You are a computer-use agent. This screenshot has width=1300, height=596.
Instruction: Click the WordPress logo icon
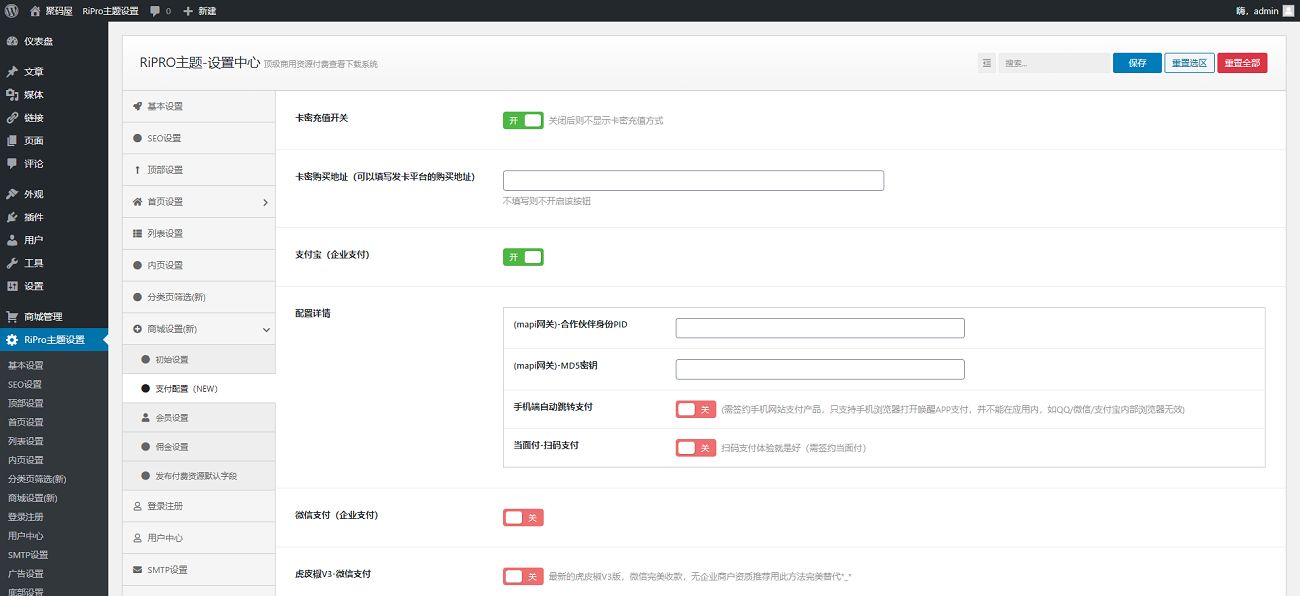pyautogui.click(x=12, y=11)
